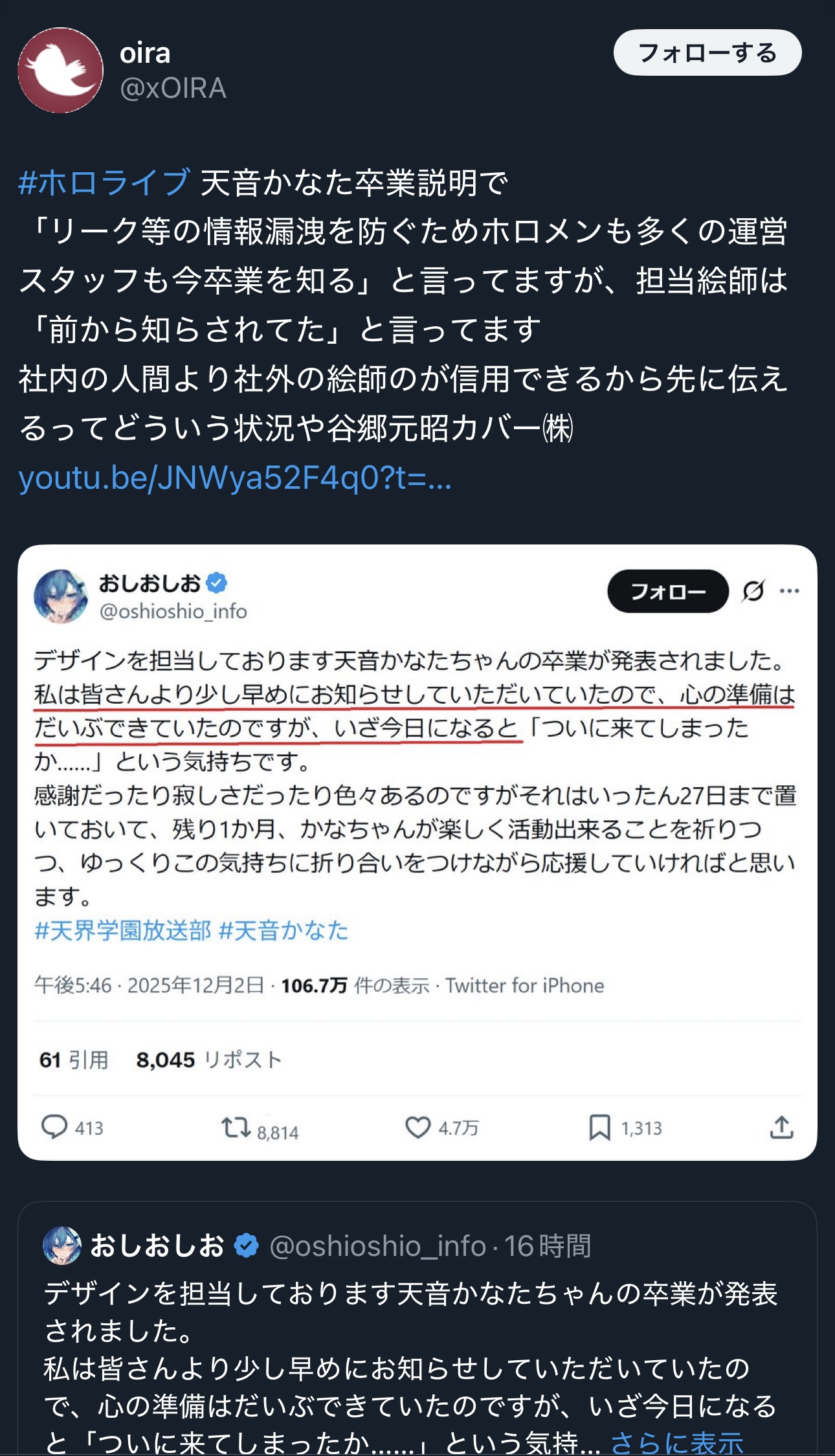
Task: Click the repost arrows icon with 8,814
Action: coord(236,1127)
